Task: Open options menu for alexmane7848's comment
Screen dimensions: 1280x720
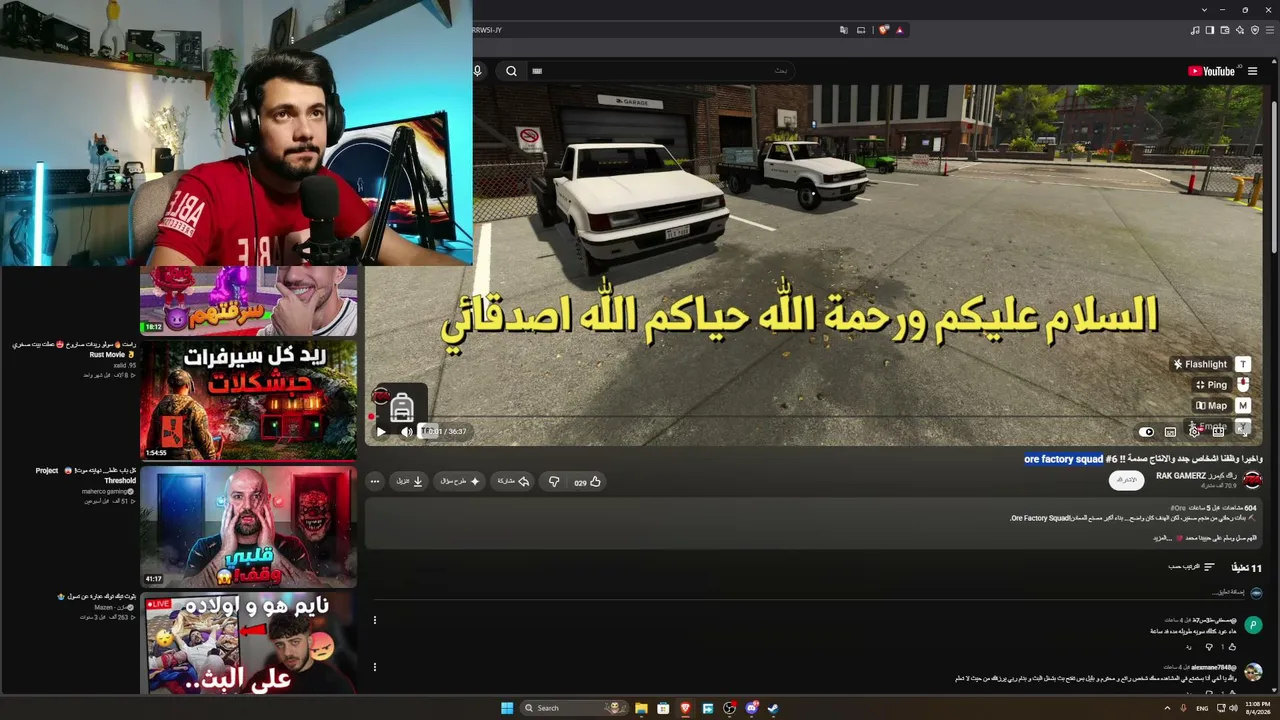Action: 375,667
